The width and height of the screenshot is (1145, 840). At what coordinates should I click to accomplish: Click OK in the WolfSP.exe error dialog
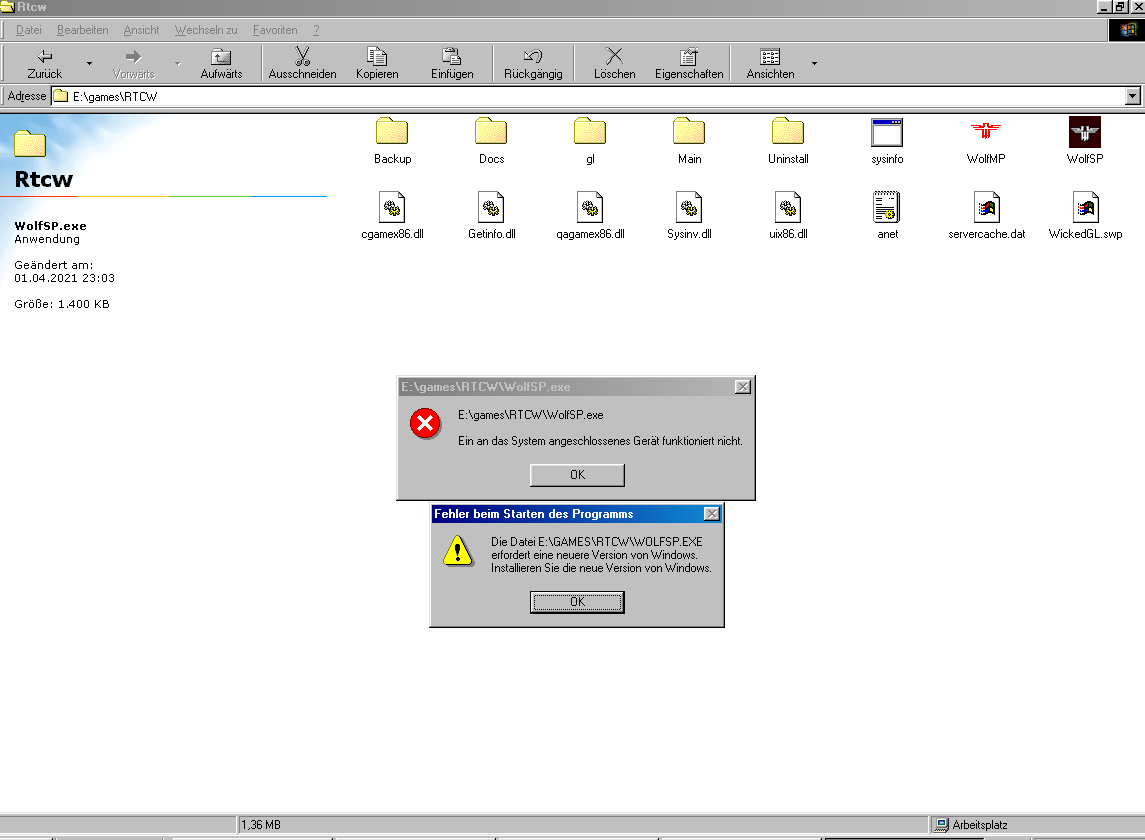click(x=577, y=475)
